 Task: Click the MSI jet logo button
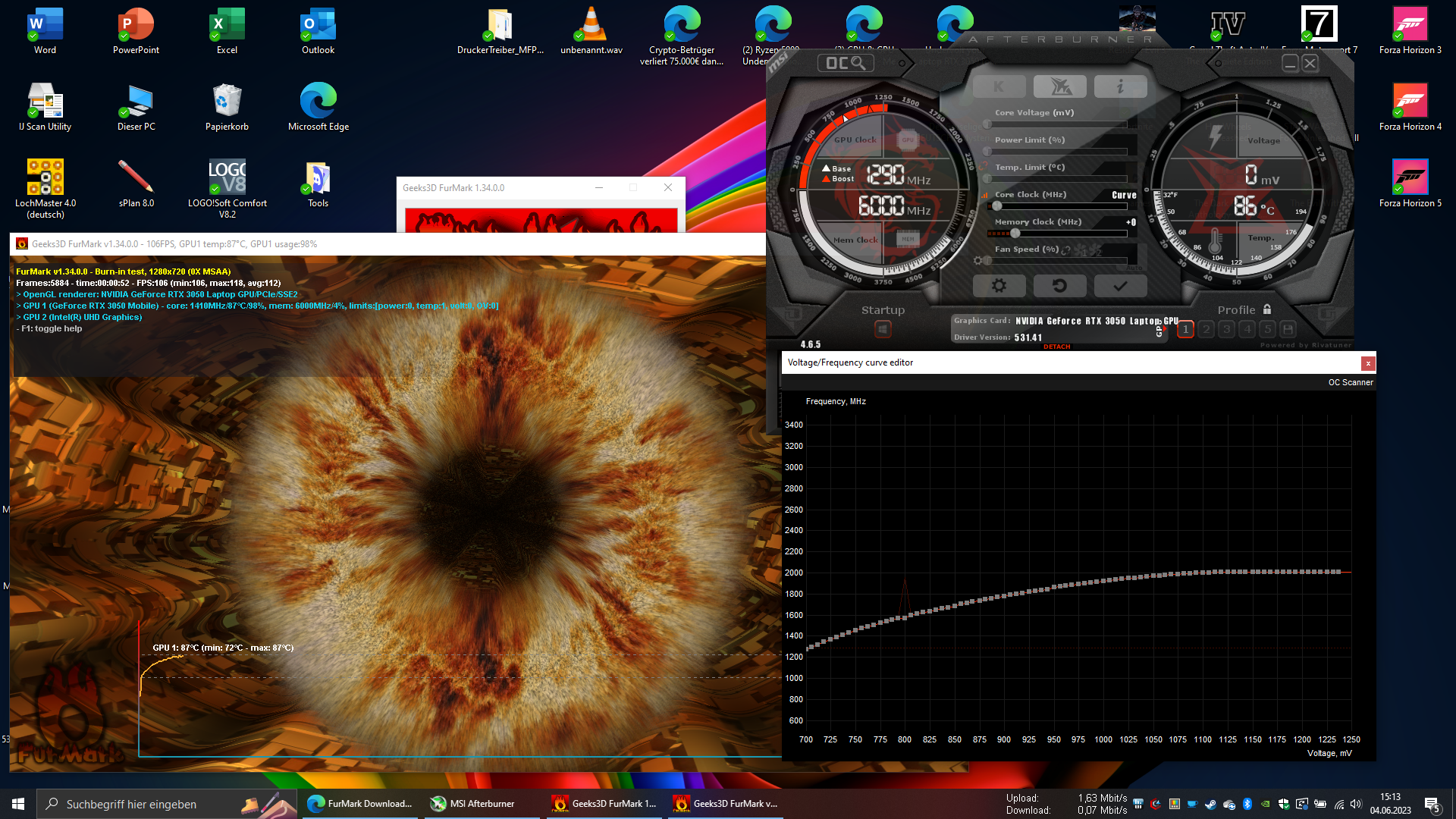tap(1059, 87)
